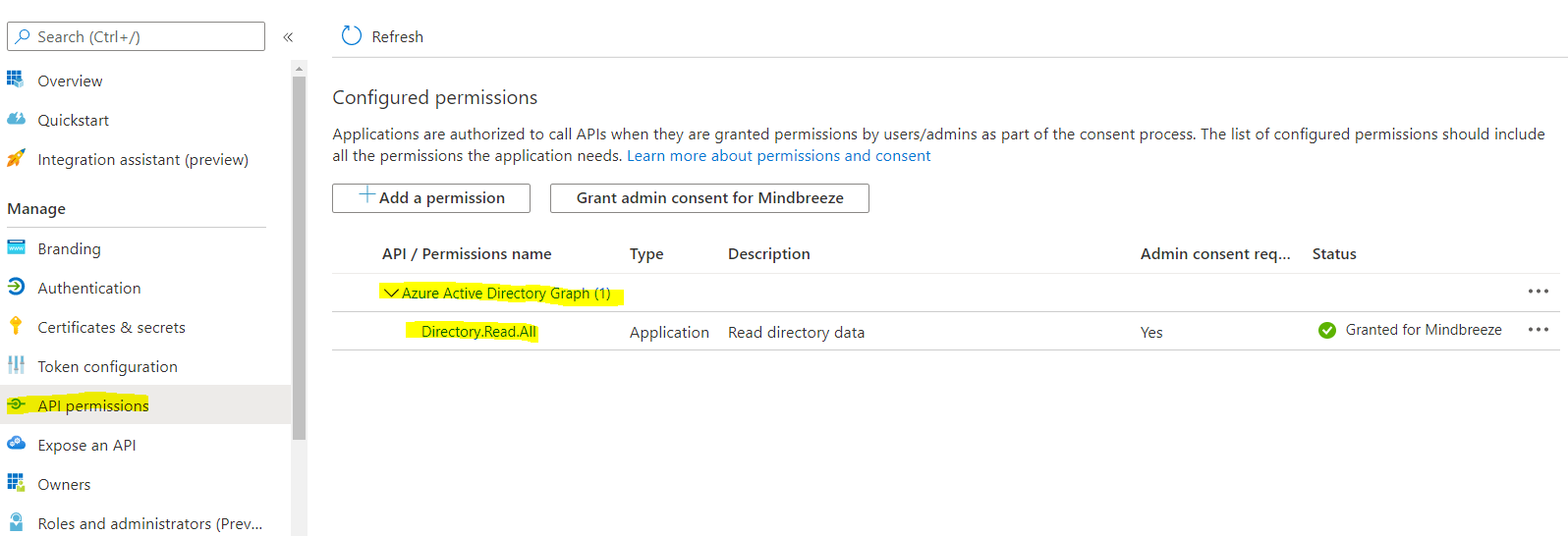The image size is (1568, 536).
Task: Click the Integration assistant rocket icon
Action: pyautogui.click(x=16, y=158)
